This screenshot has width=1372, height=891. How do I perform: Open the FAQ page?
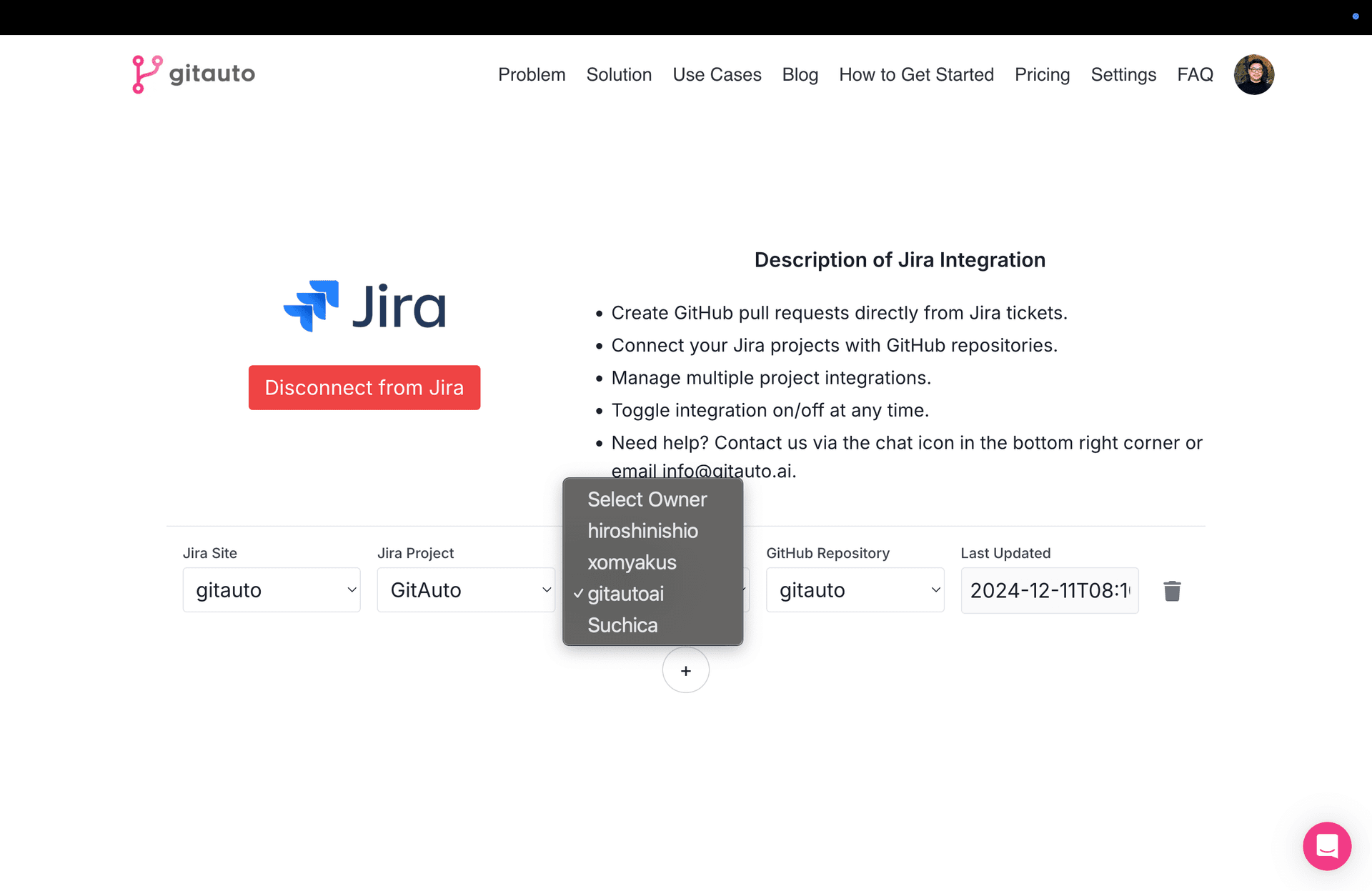point(1195,74)
